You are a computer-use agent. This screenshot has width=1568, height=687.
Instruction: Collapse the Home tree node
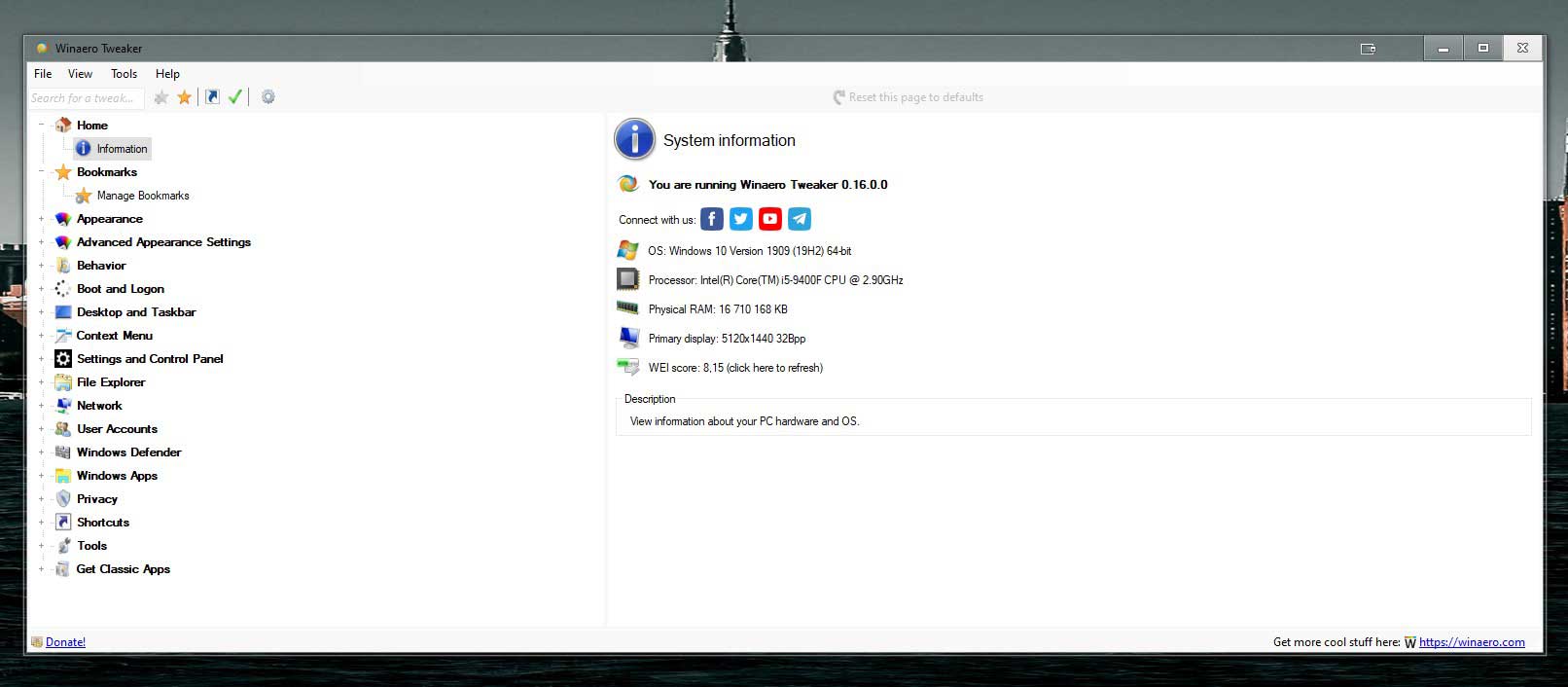click(41, 125)
